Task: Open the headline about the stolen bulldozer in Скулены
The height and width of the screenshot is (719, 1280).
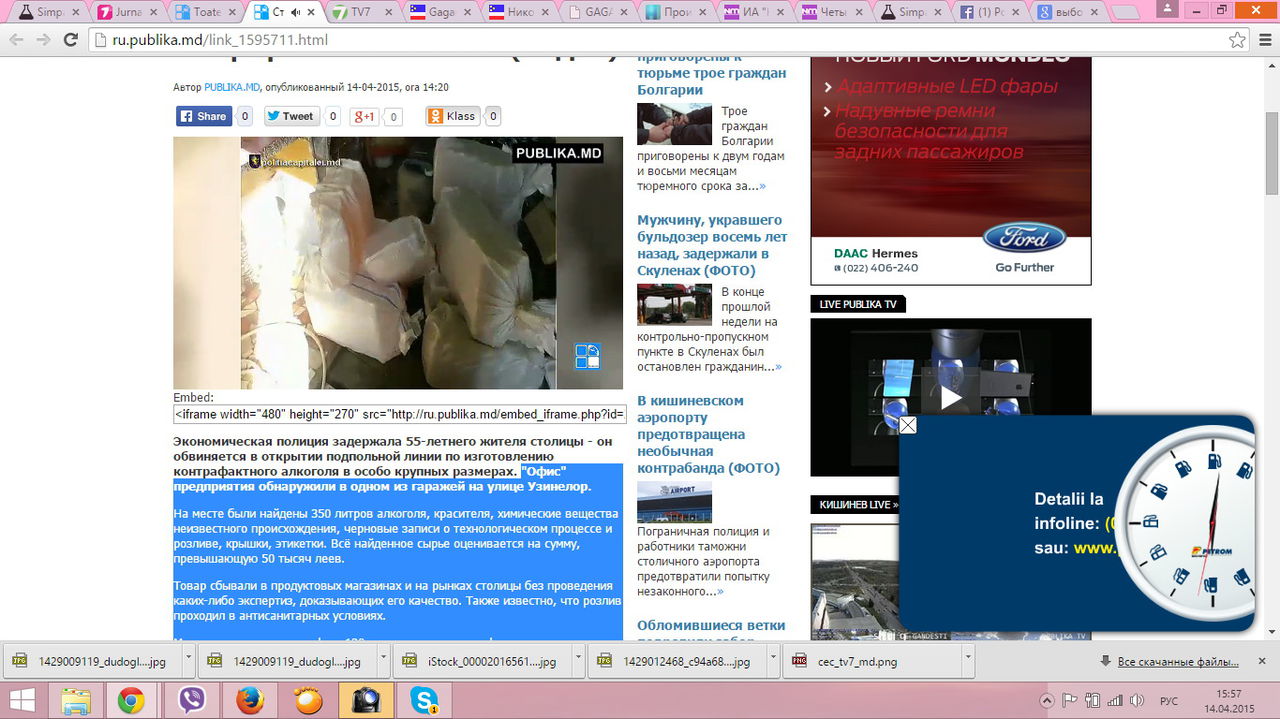Action: click(x=712, y=245)
